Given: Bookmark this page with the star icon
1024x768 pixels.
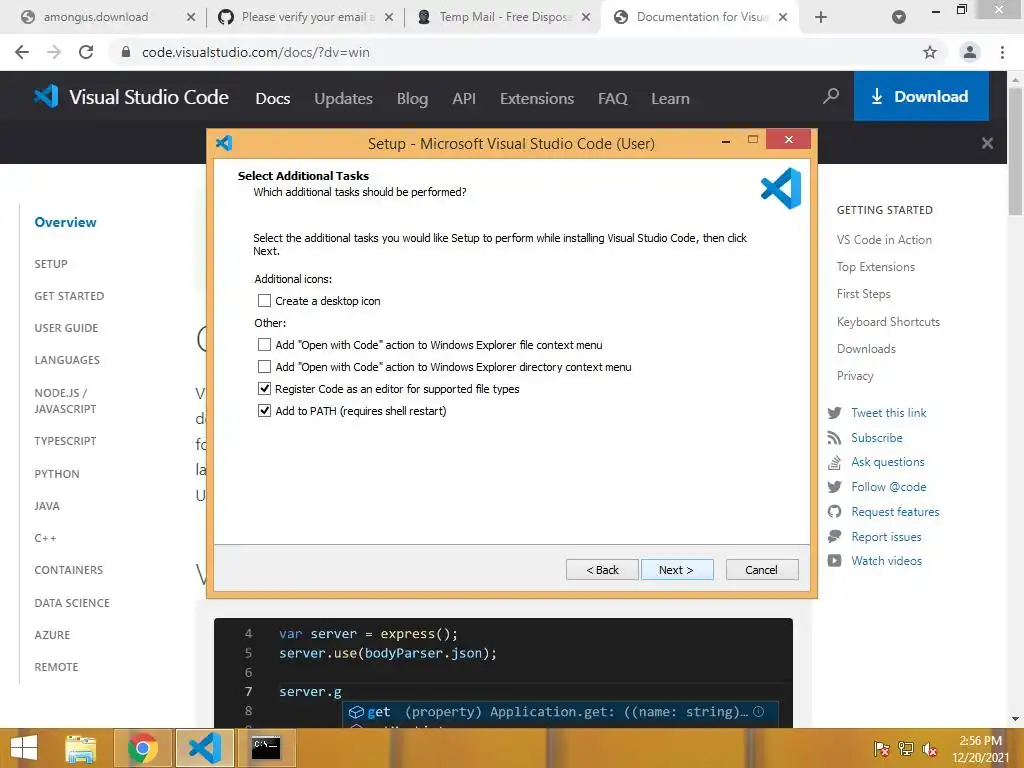Looking at the screenshot, I should point(930,52).
